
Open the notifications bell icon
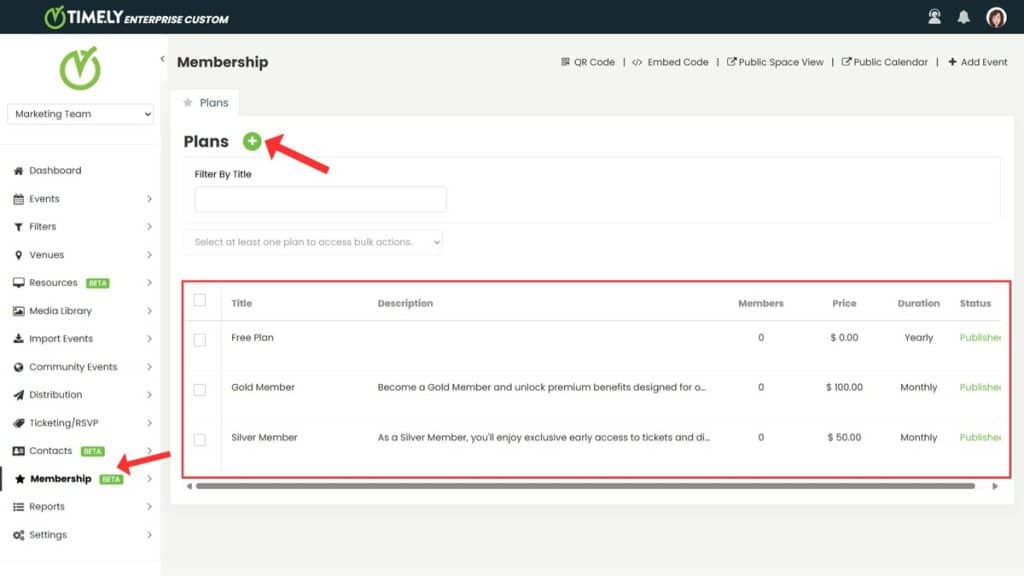pos(964,17)
